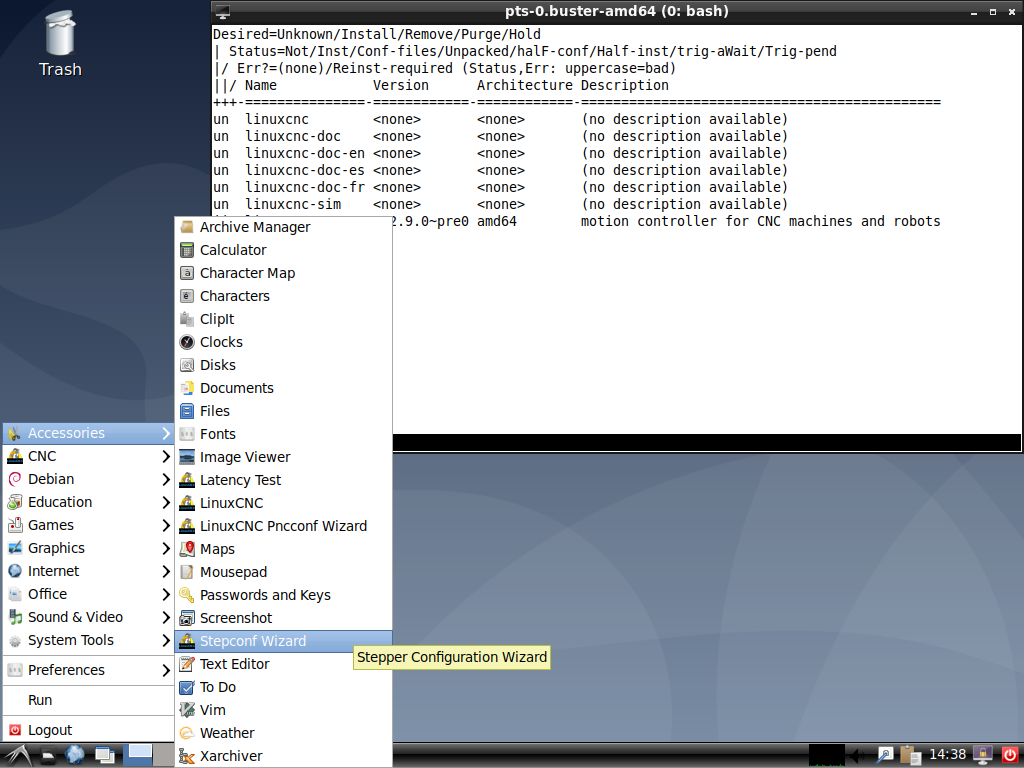Expand the CNC submenu

[88, 456]
